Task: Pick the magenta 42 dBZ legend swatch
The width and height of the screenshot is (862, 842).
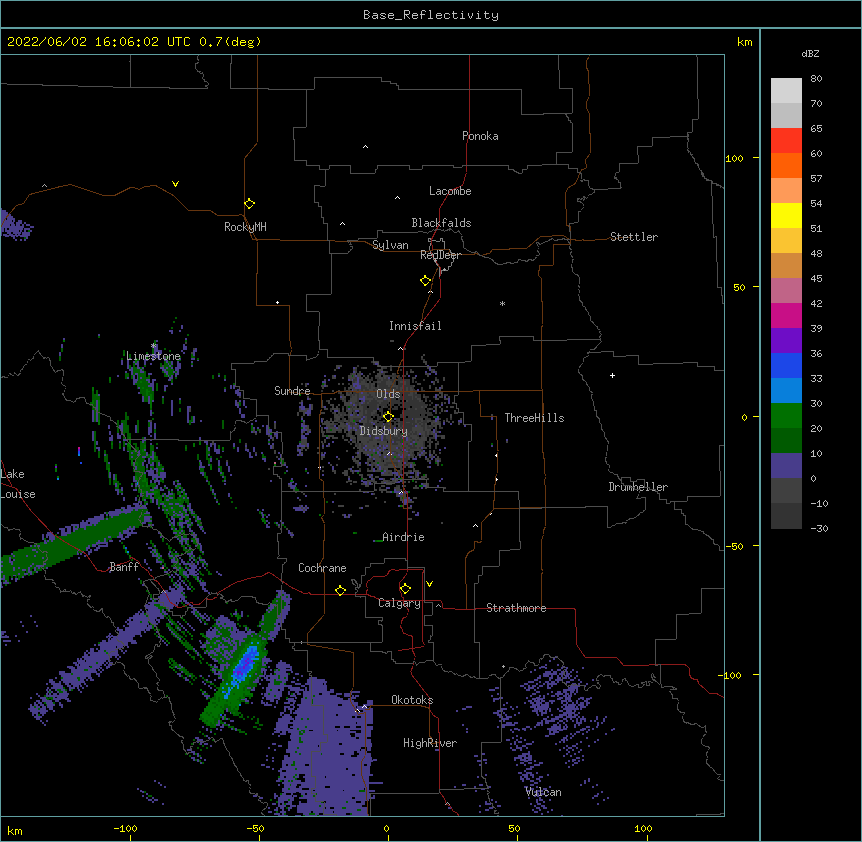Action: [786, 315]
